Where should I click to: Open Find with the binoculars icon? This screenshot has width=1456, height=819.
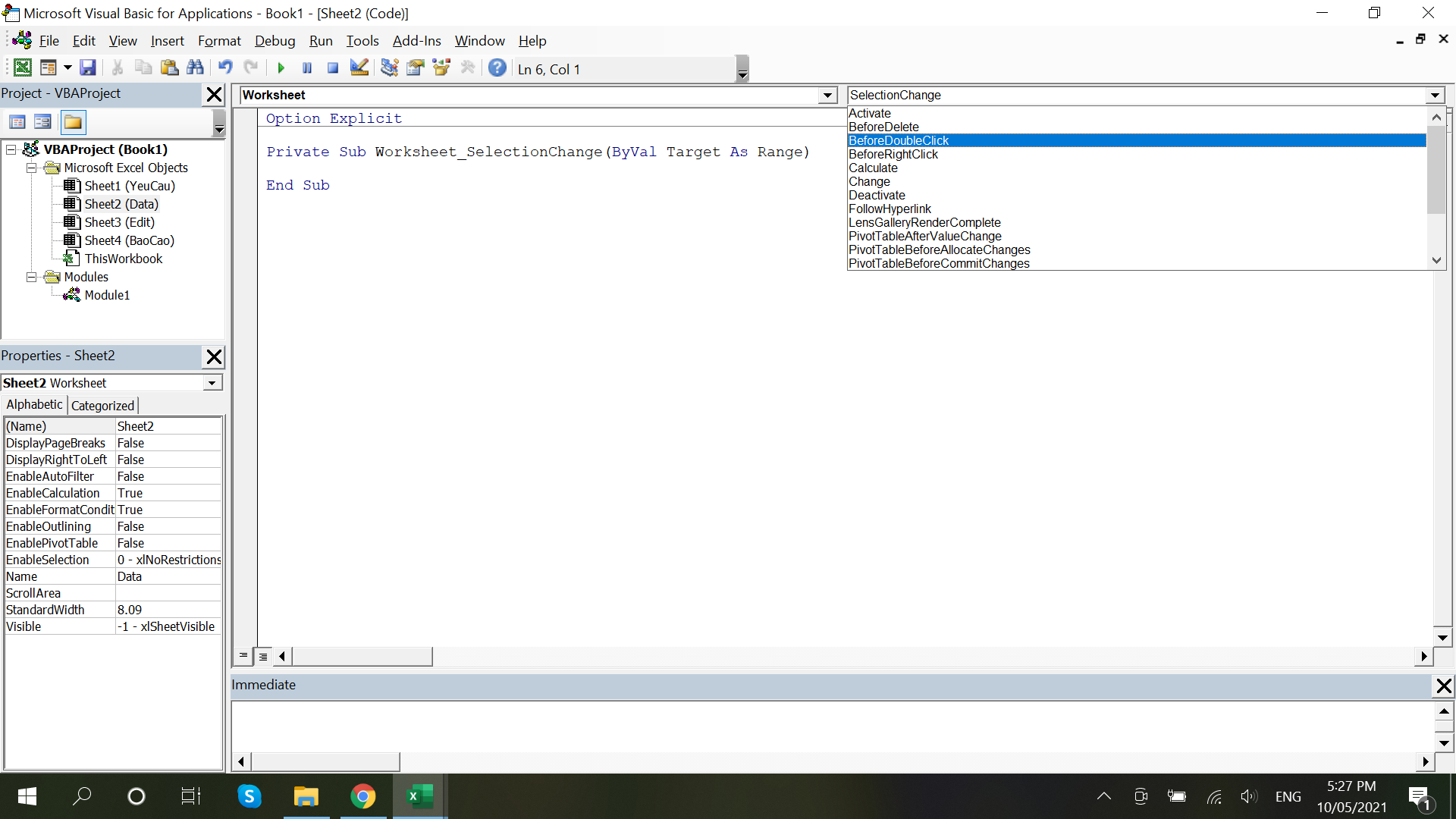195,68
